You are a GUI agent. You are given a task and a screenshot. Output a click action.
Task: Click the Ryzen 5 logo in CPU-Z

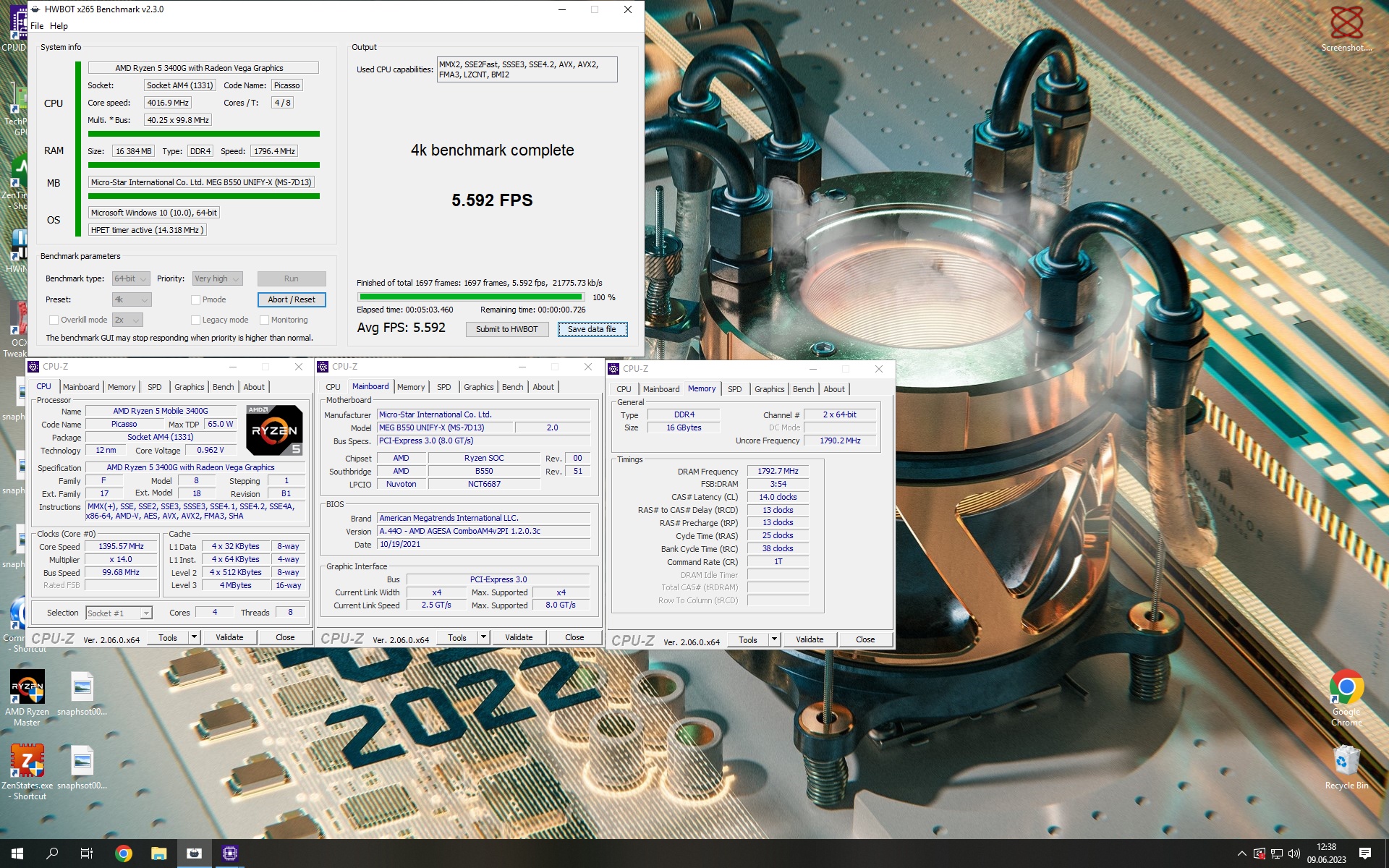[x=274, y=430]
